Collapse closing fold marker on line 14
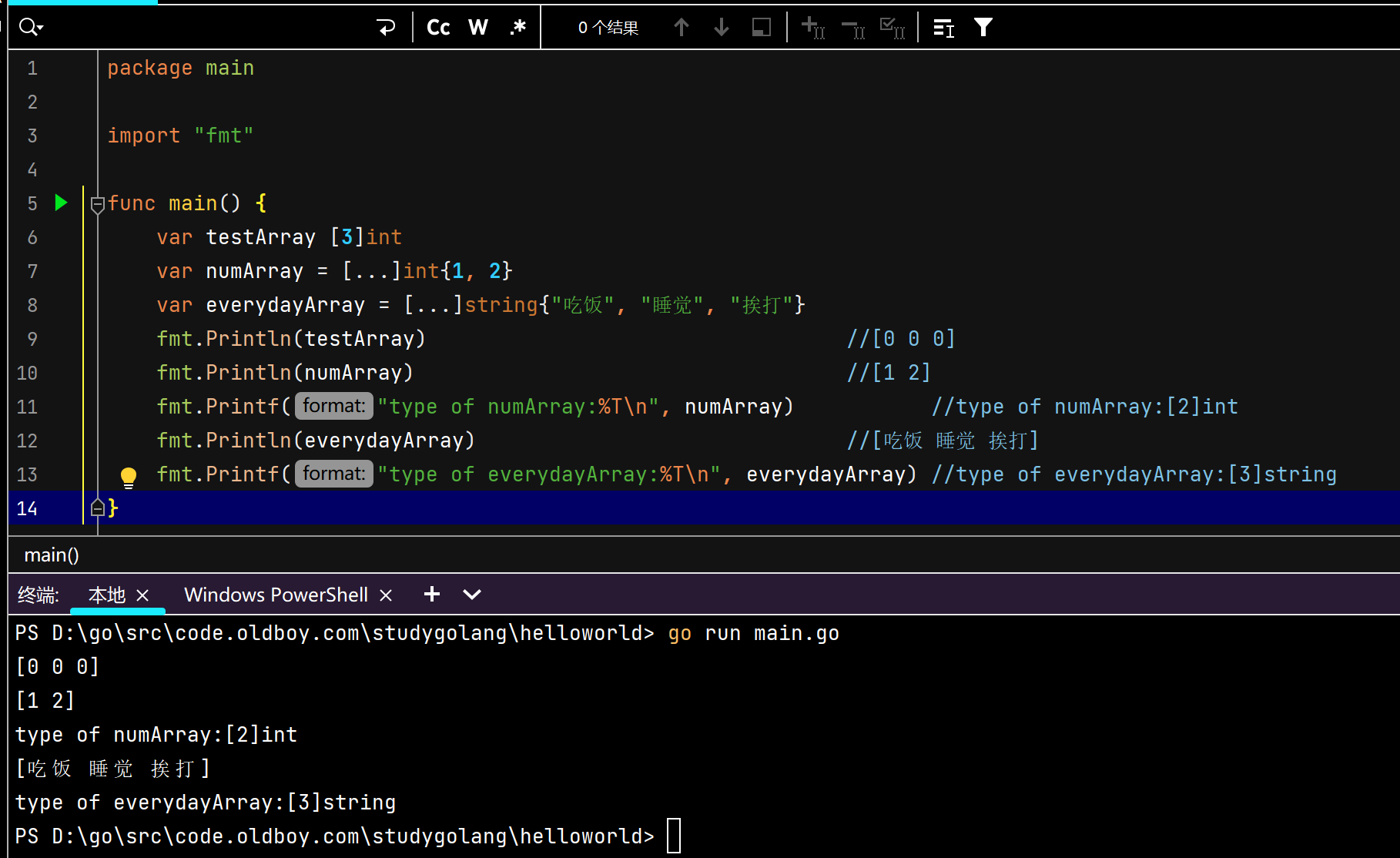This screenshot has width=1400, height=858. click(x=98, y=508)
